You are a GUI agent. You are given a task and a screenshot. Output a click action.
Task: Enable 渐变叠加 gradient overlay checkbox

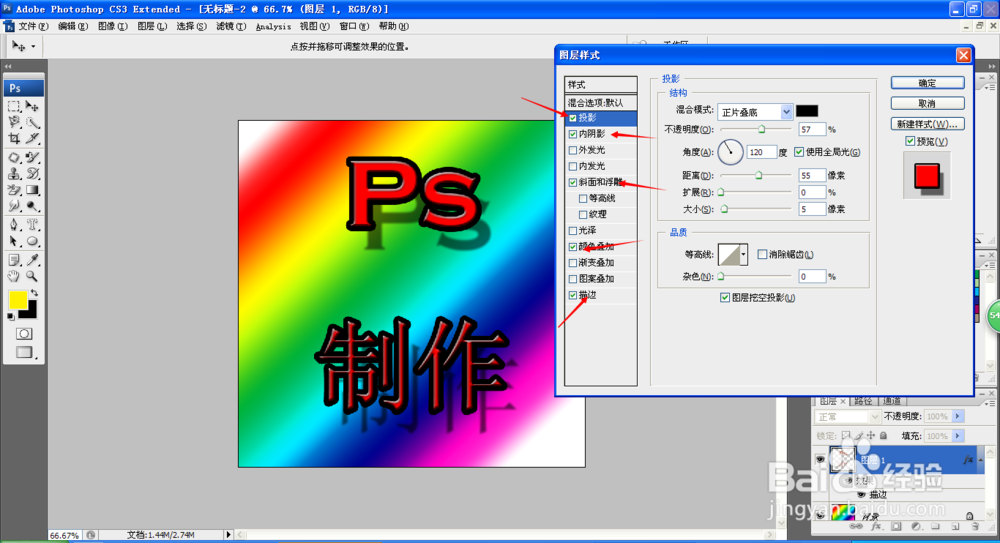pyautogui.click(x=573, y=263)
